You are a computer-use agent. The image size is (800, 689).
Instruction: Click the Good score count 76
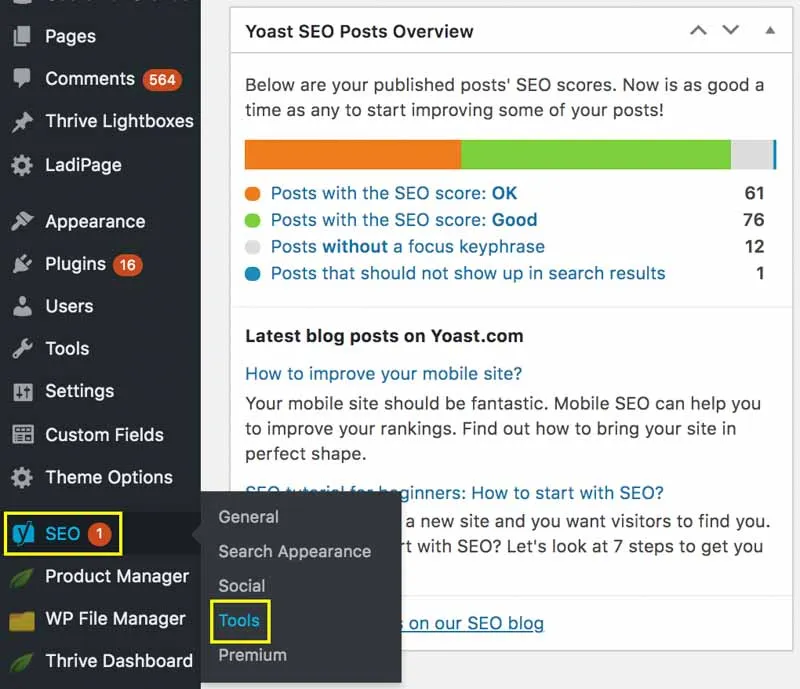point(754,220)
